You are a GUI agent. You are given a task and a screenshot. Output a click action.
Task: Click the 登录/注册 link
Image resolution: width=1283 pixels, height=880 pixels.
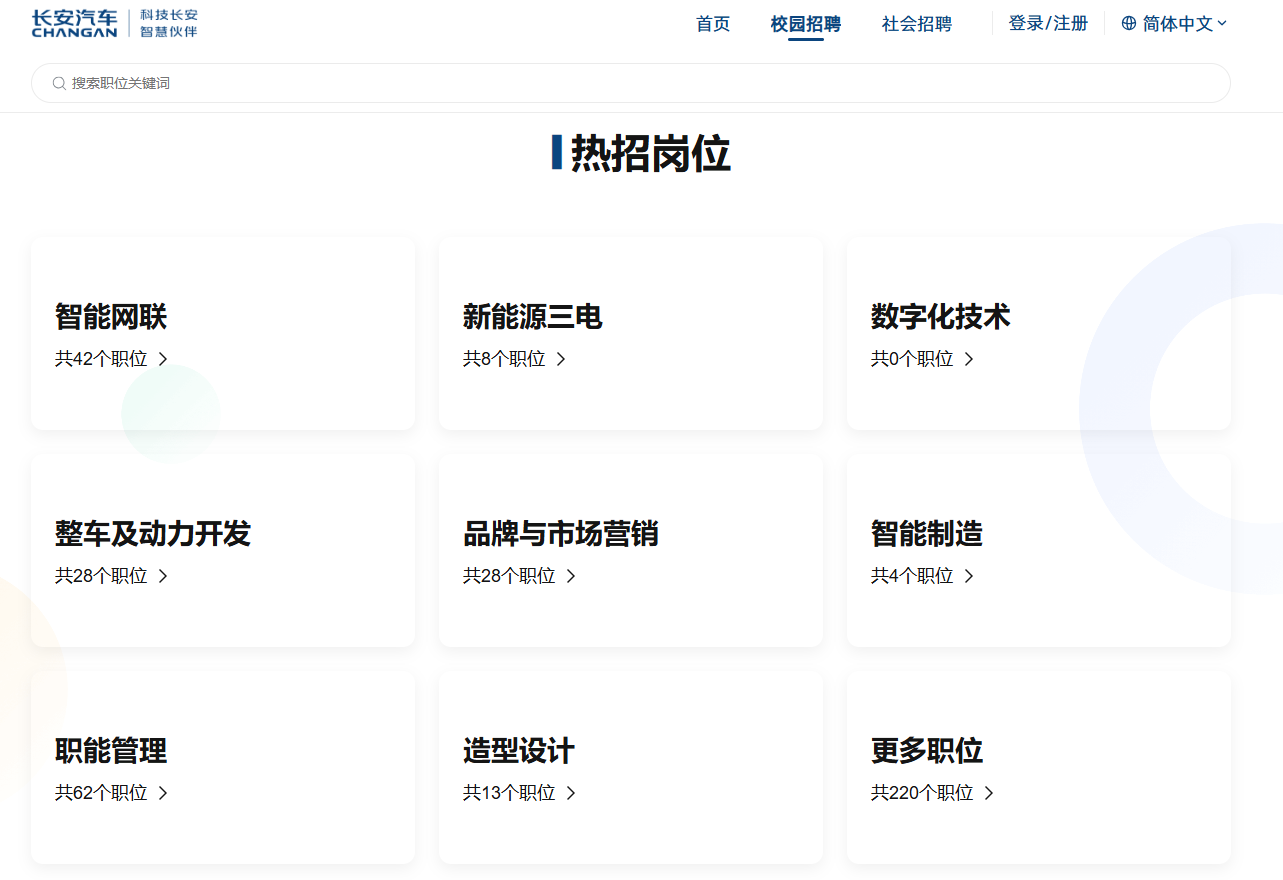click(x=1047, y=22)
